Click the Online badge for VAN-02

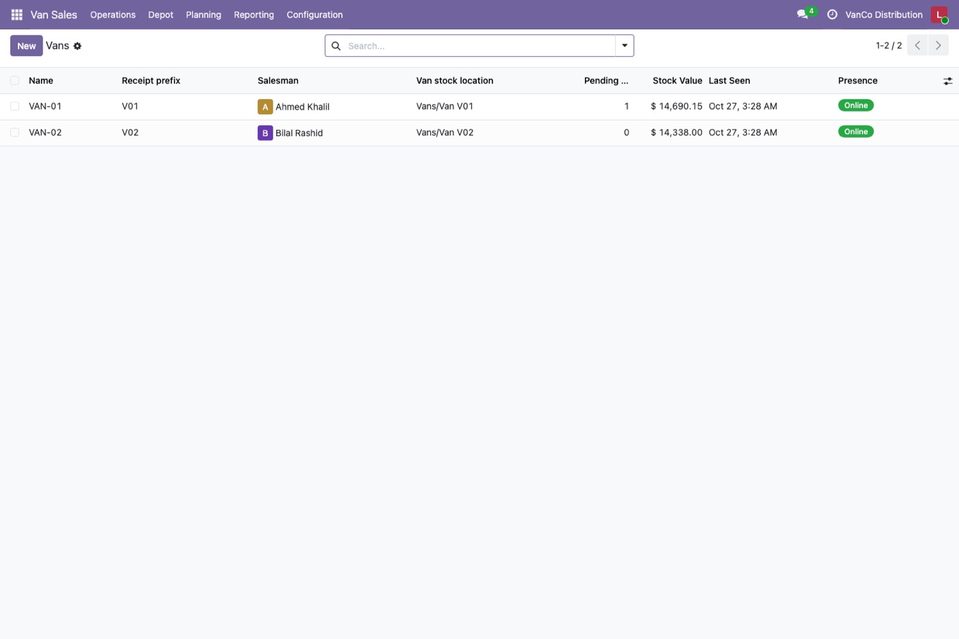click(x=856, y=131)
